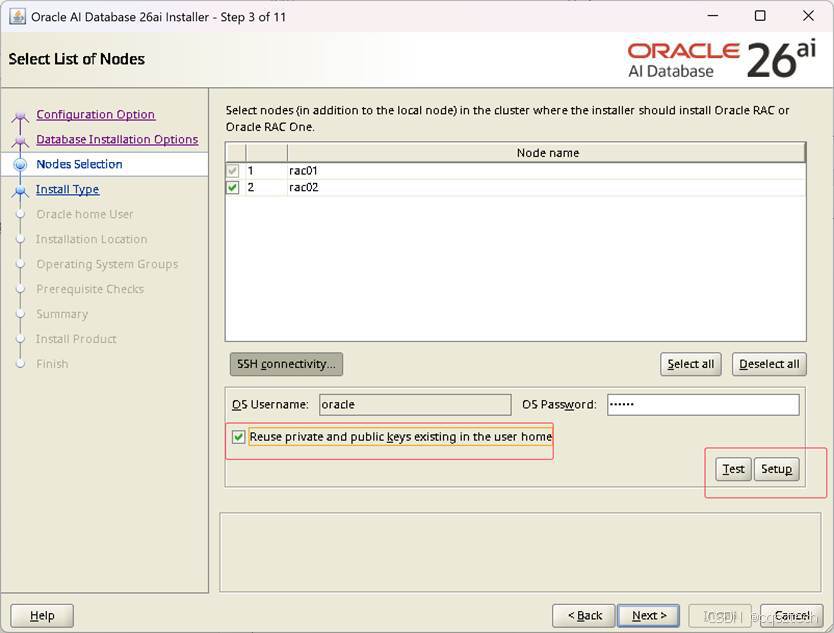Screen dimensions: 834x633
Task: Select the Nodes Selection step
Action: (x=79, y=164)
